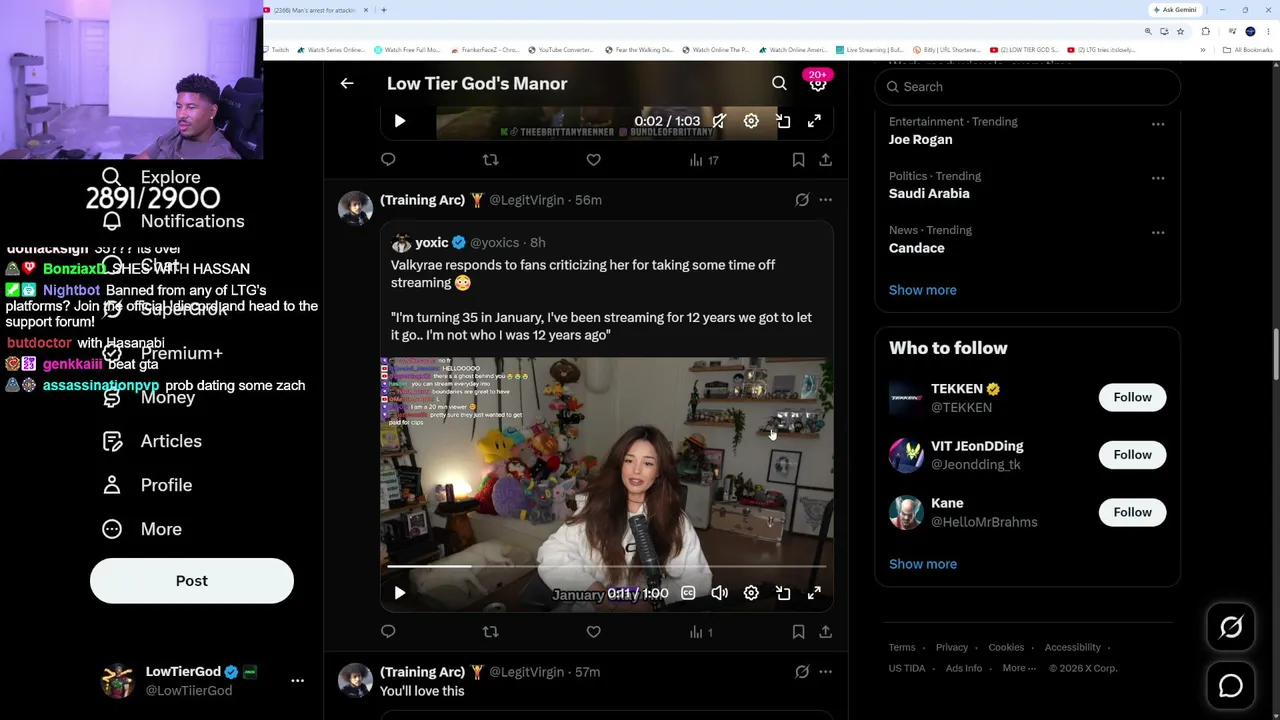This screenshot has width=1280, height=720.
Task: Follow the Kane account
Action: pyautogui.click(x=1132, y=512)
